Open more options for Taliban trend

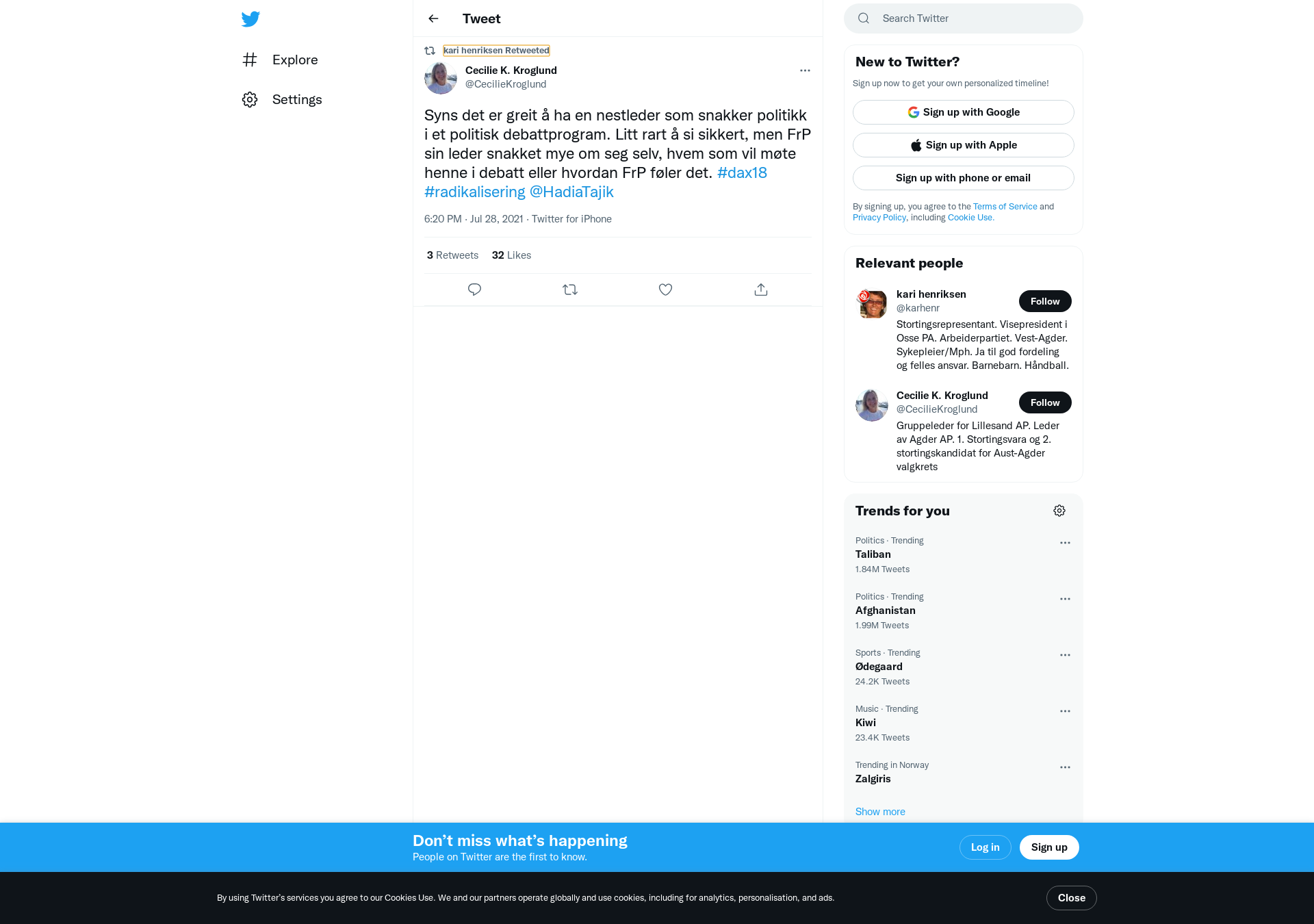point(1065,543)
